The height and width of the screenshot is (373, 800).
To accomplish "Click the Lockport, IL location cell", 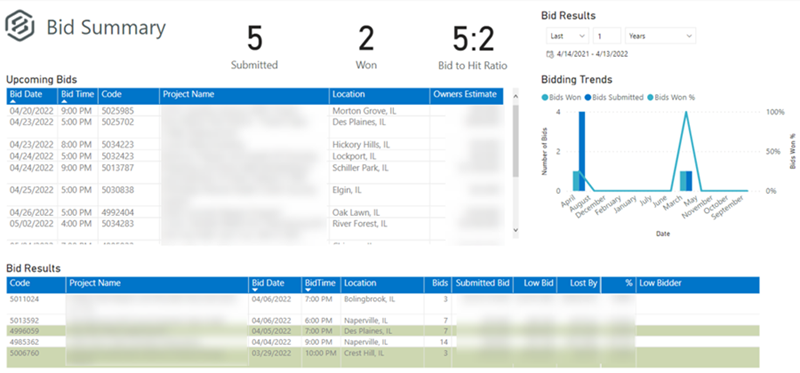I will (x=354, y=156).
